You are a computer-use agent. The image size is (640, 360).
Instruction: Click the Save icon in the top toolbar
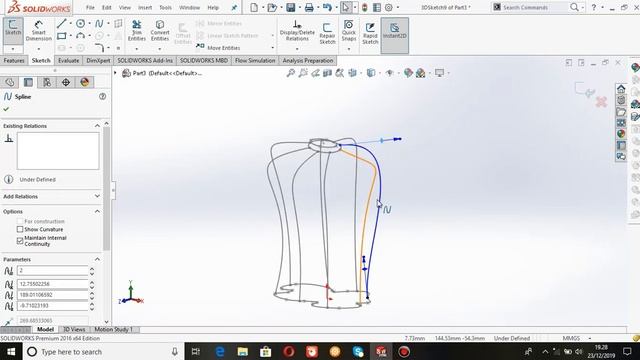point(290,7)
